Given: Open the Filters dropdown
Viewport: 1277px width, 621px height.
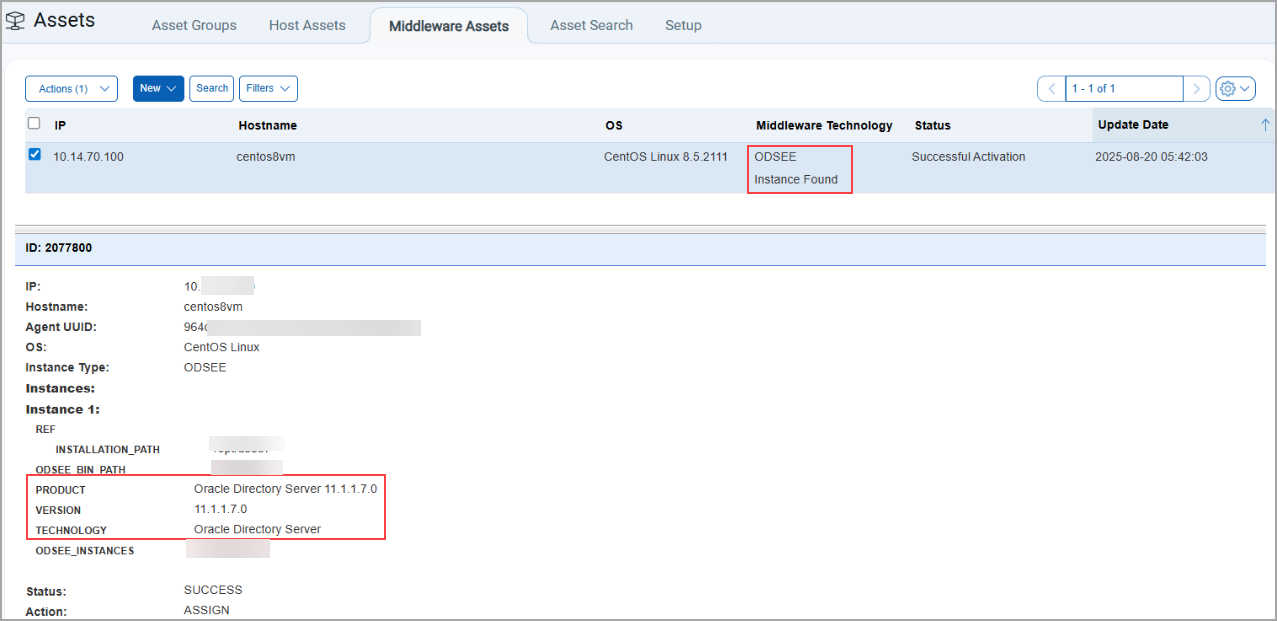Looking at the screenshot, I should click(268, 89).
